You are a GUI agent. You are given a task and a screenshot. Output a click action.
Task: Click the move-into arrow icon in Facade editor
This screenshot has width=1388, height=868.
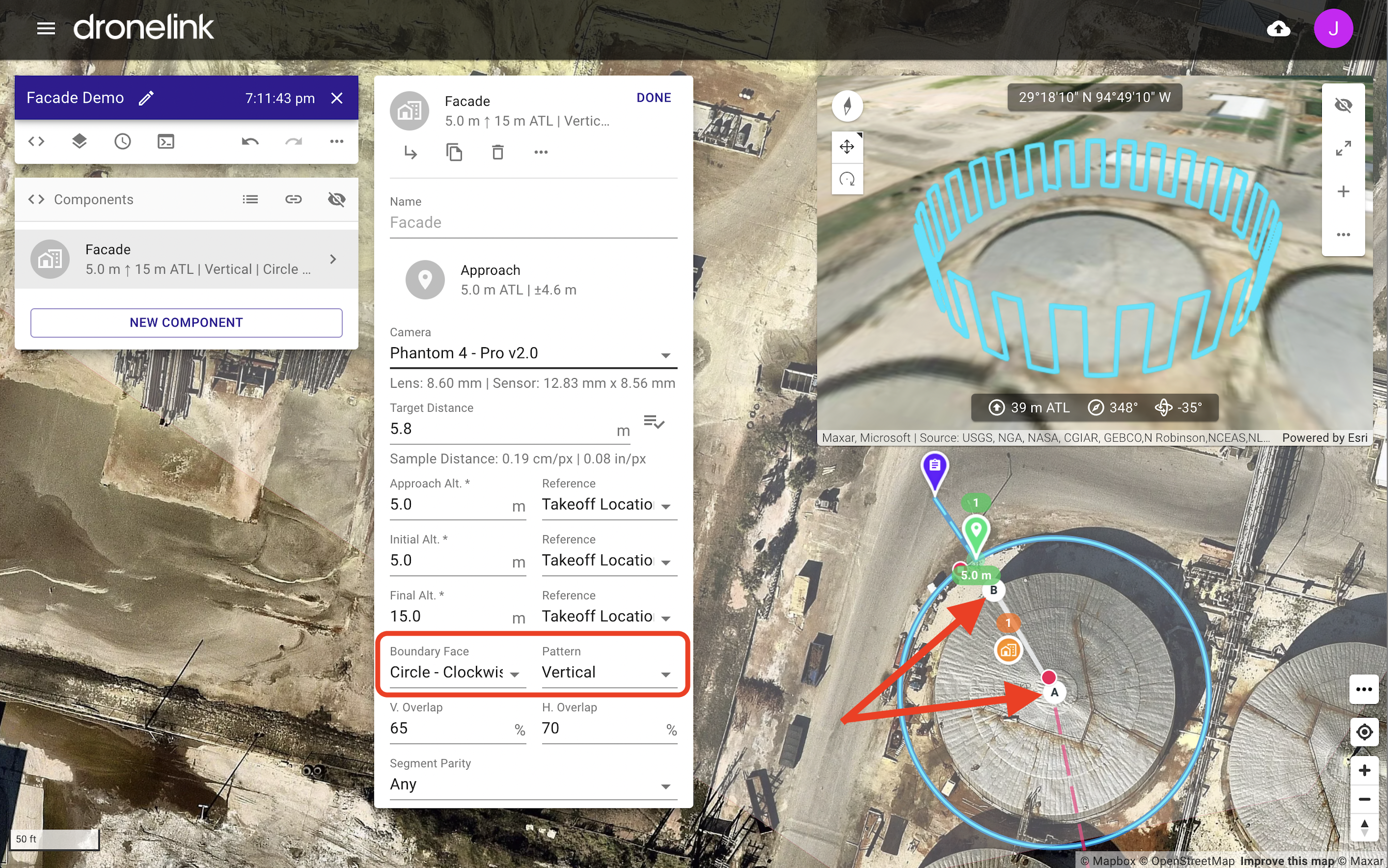[x=410, y=152]
